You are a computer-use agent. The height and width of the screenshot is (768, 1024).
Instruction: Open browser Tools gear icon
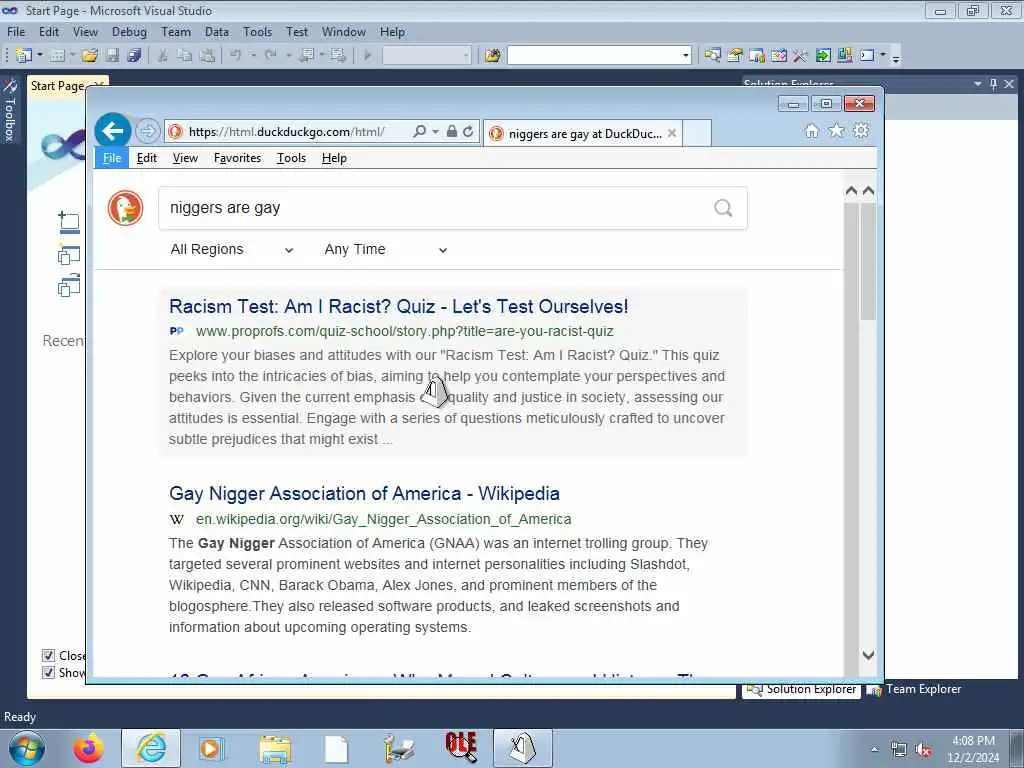(861, 131)
